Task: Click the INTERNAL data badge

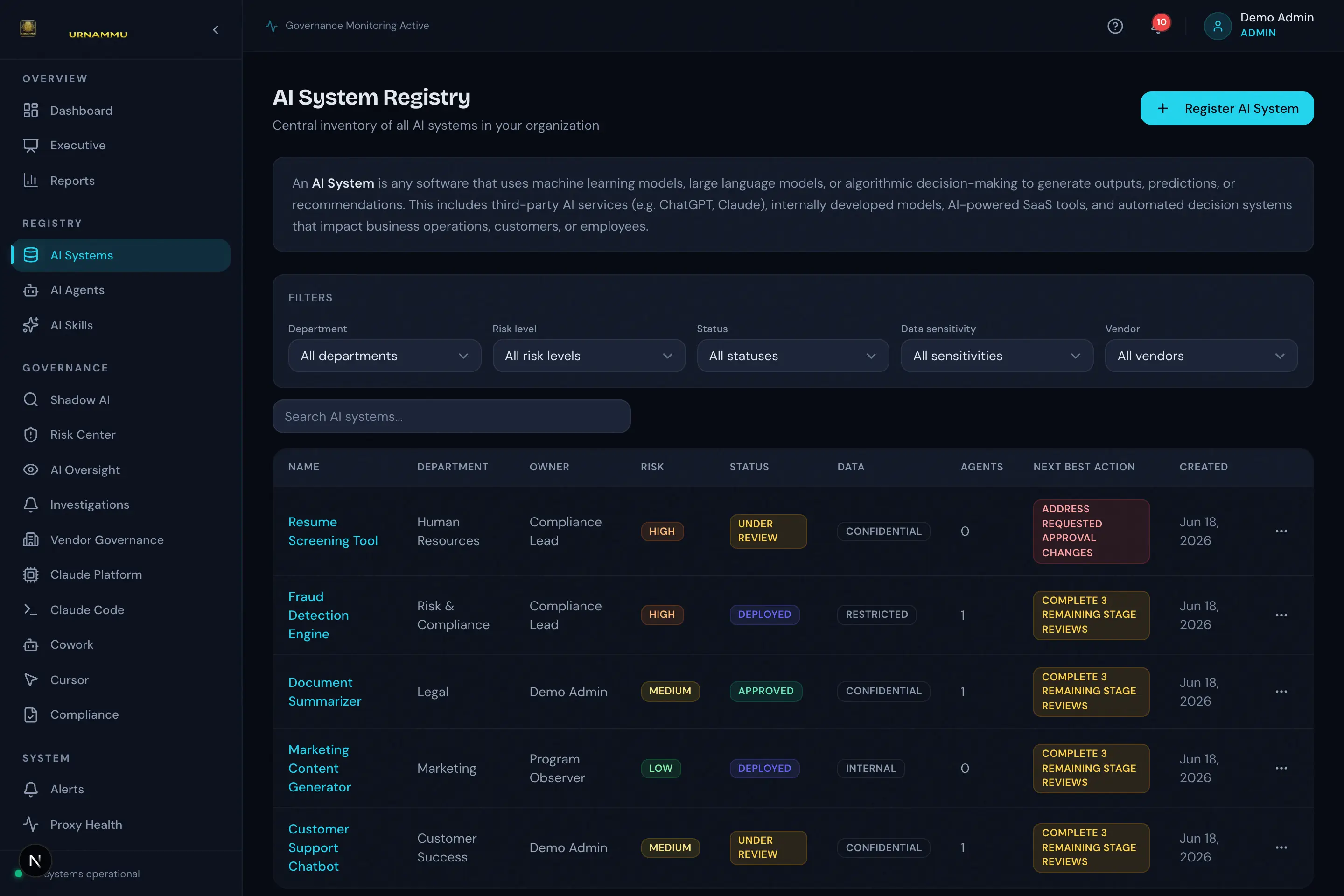Action: (x=870, y=769)
